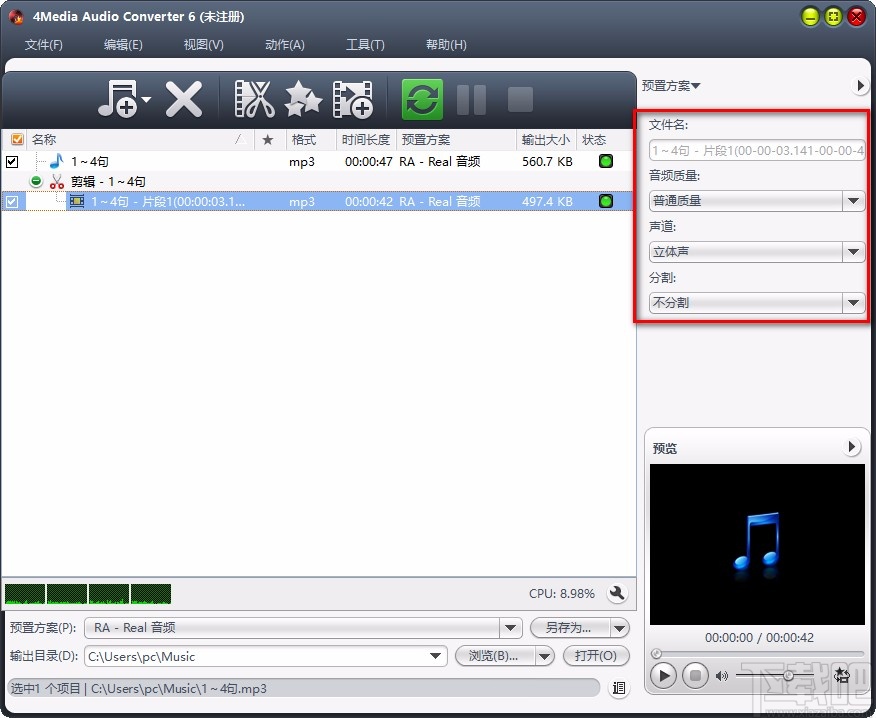876x718 pixels.
Task: Click the preview music note thumbnail
Action: (757, 544)
